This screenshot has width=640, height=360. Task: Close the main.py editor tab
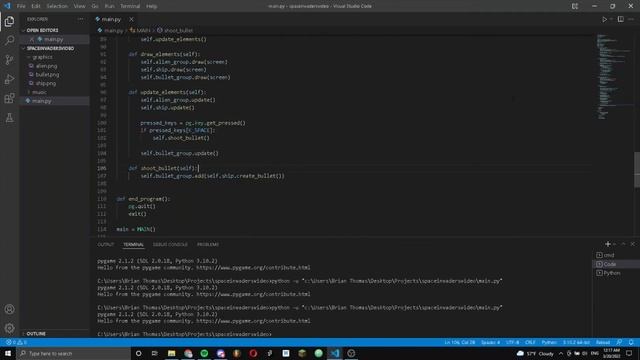(131, 19)
